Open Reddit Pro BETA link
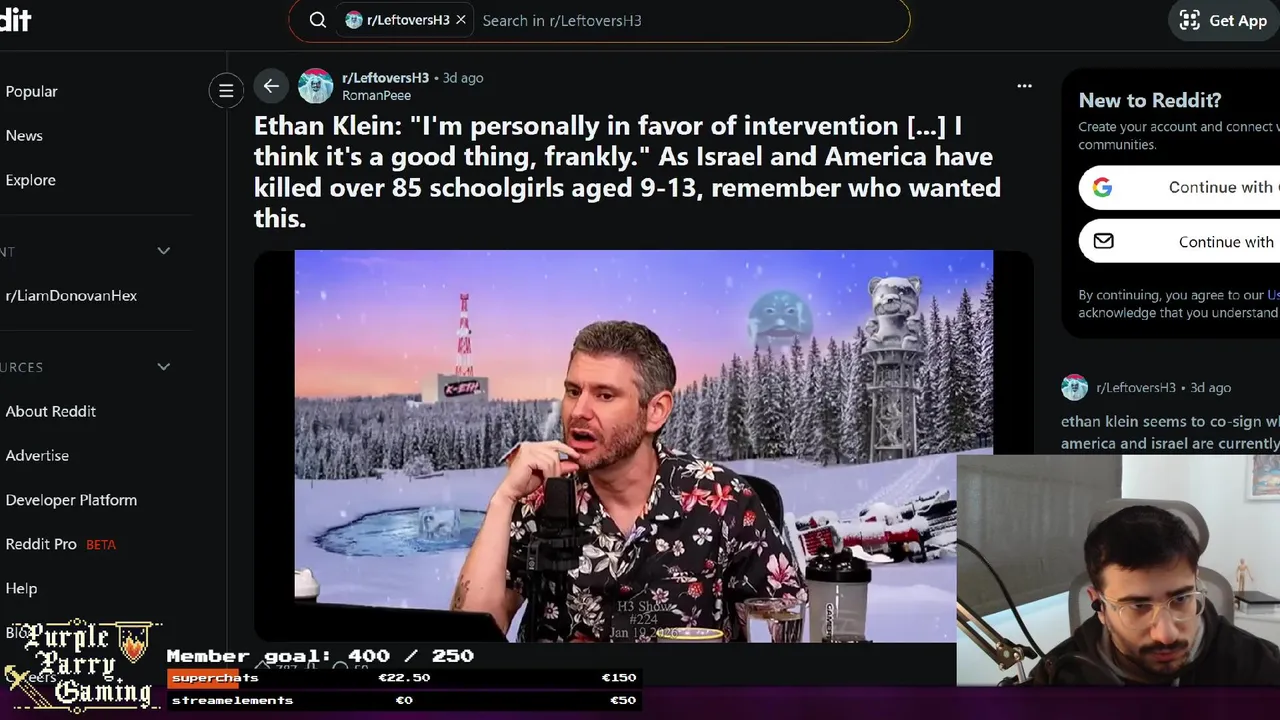The width and height of the screenshot is (1280, 720). click(60, 544)
